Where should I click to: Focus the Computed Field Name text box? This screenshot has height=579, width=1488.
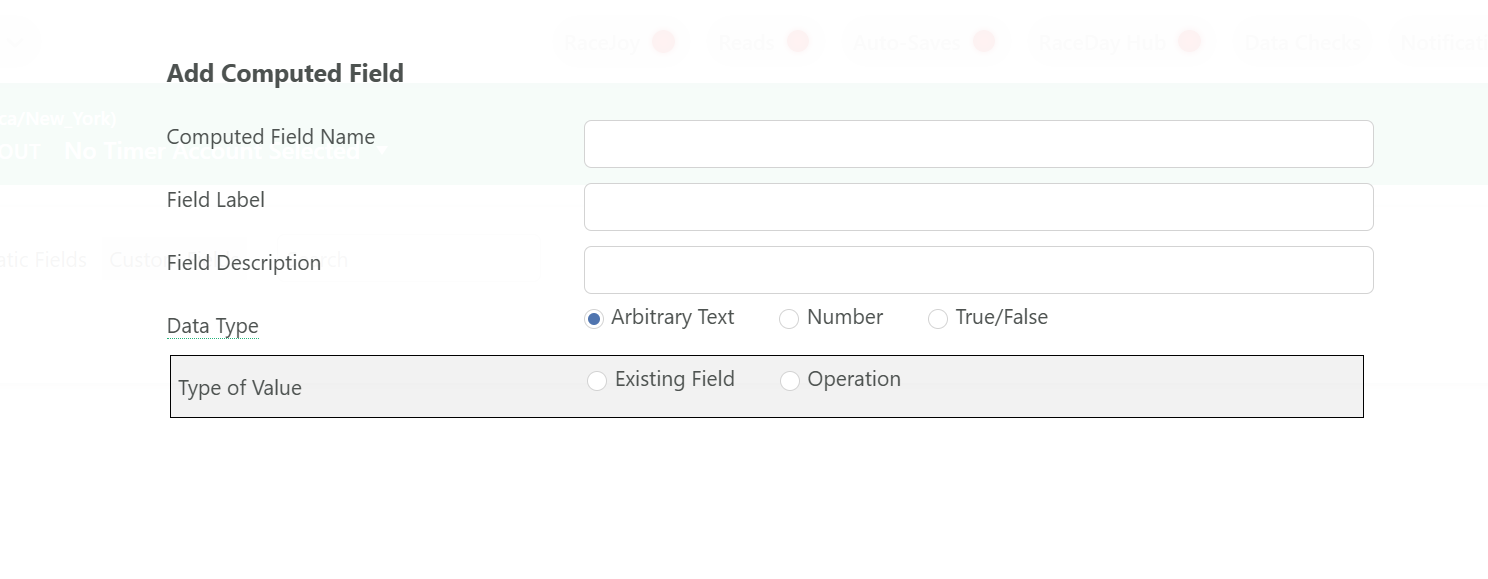979,144
